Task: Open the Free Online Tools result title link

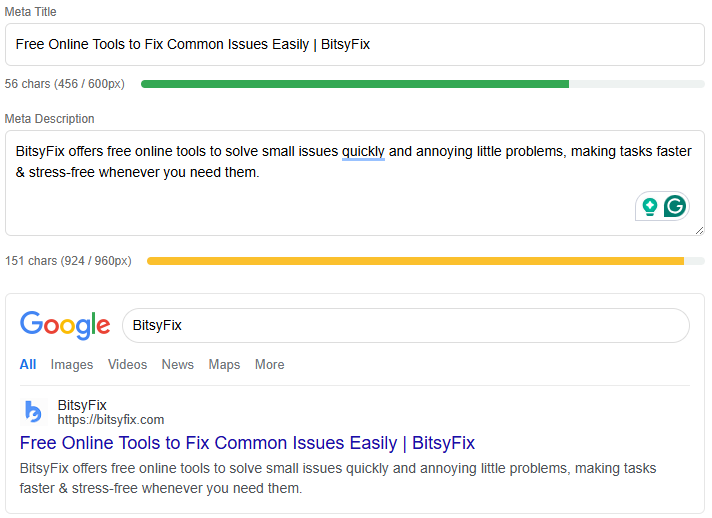Action: pyautogui.click(x=247, y=443)
